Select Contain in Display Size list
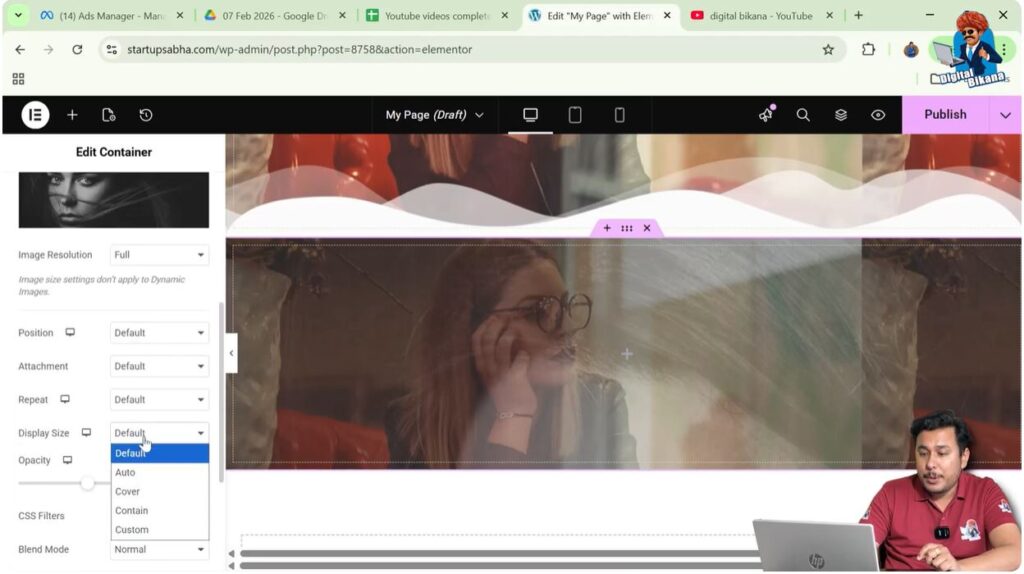Viewport: 1024px width, 574px height. (x=160, y=511)
